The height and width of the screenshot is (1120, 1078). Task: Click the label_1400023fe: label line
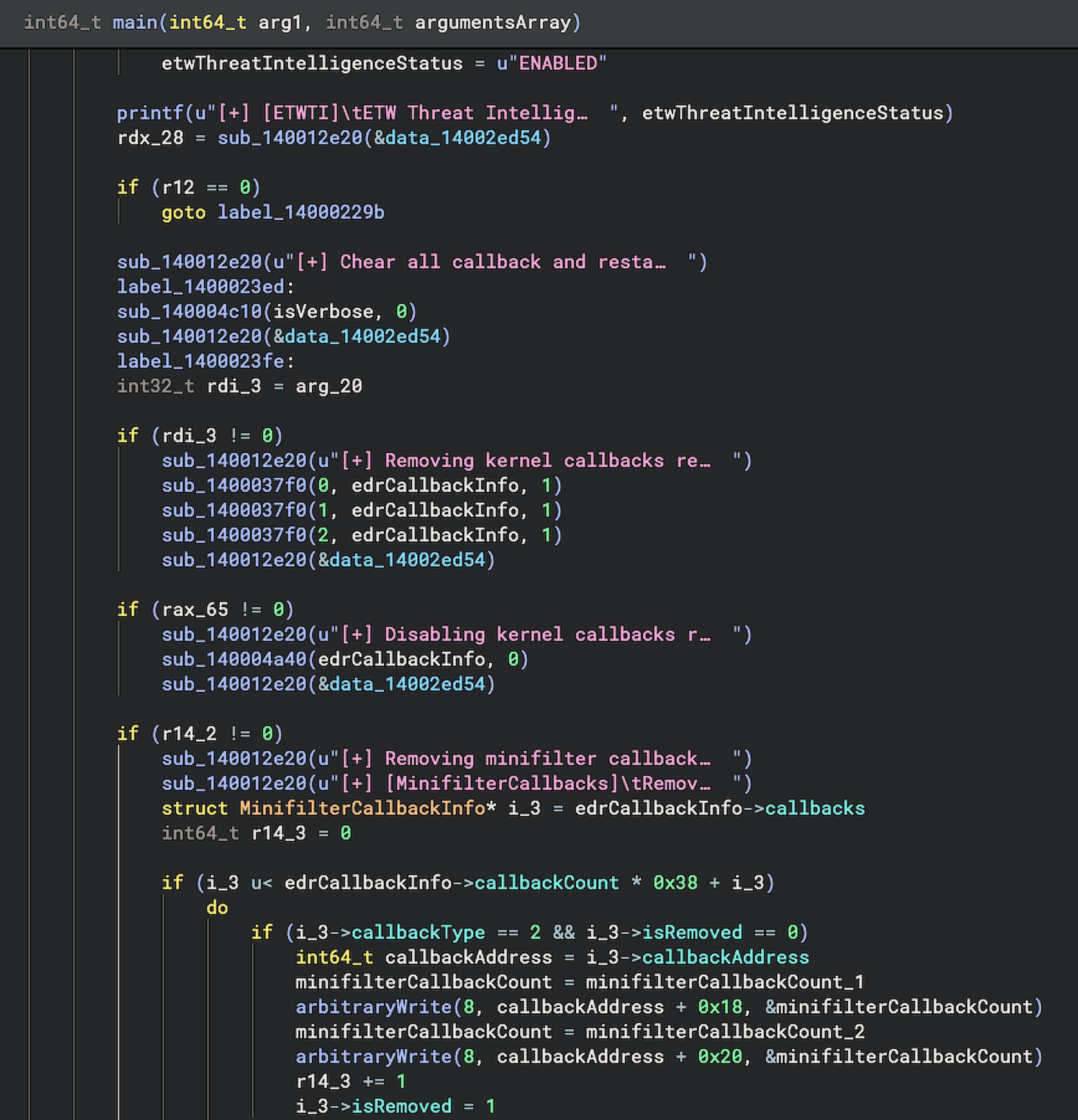(x=206, y=361)
